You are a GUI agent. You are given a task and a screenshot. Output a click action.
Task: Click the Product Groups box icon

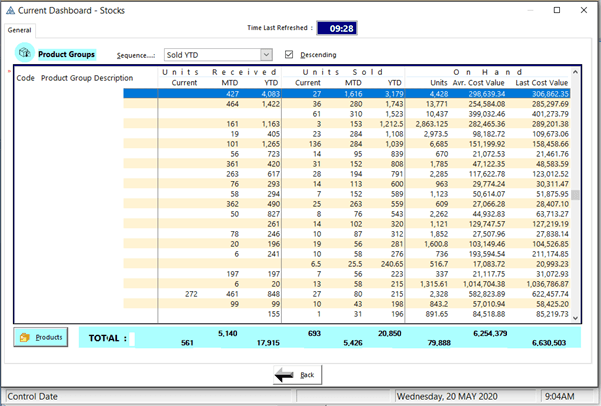tap(25, 53)
